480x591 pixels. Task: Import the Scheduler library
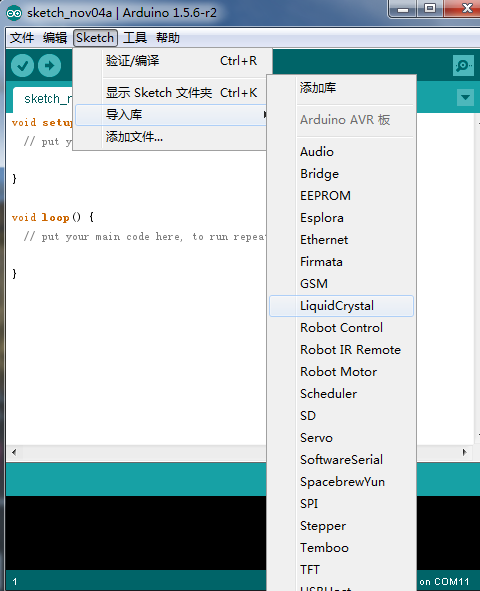(x=341, y=393)
